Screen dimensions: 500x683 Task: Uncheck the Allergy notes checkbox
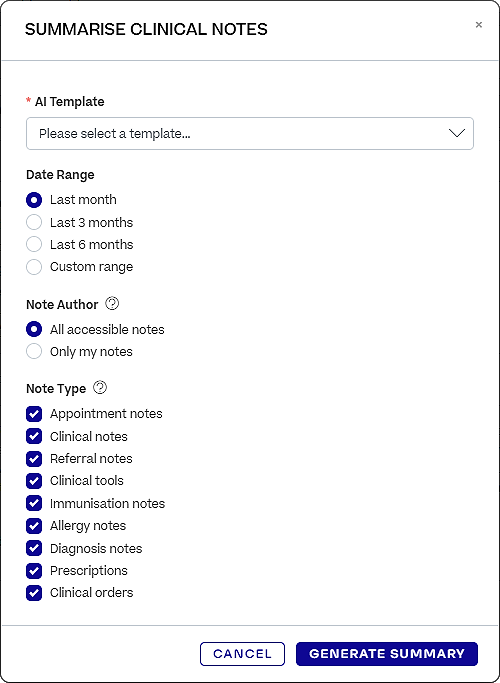pos(34,526)
